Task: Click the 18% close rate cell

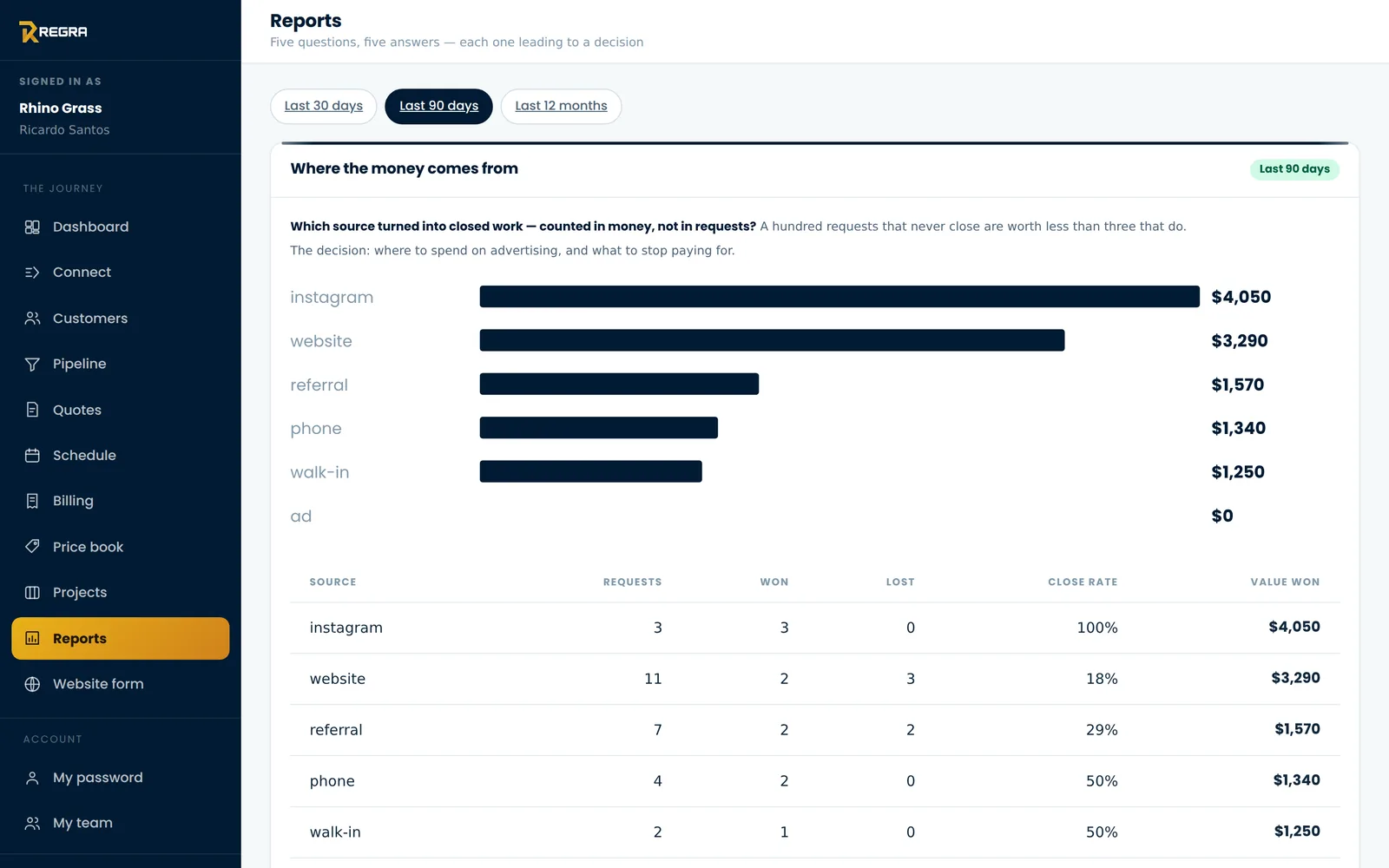Action: point(1102,679)
